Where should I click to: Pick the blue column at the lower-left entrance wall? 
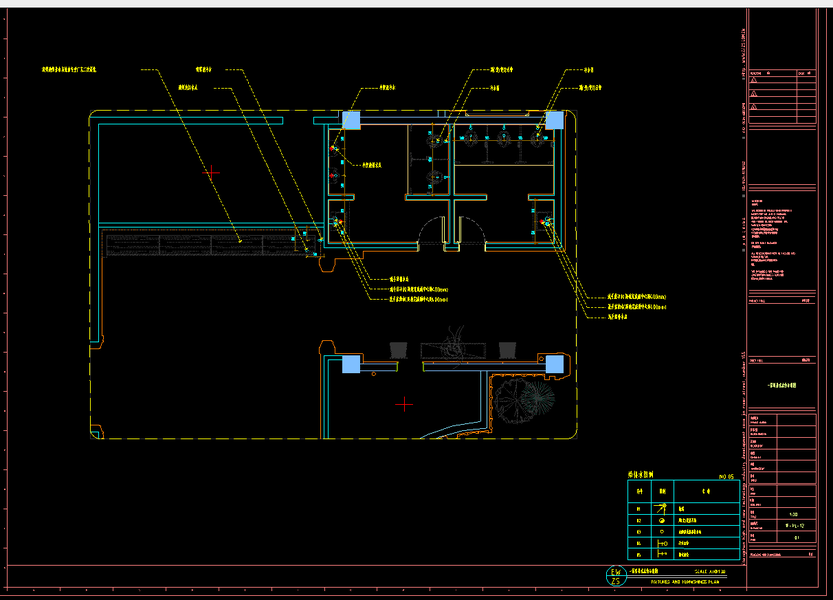click(351, 365)
